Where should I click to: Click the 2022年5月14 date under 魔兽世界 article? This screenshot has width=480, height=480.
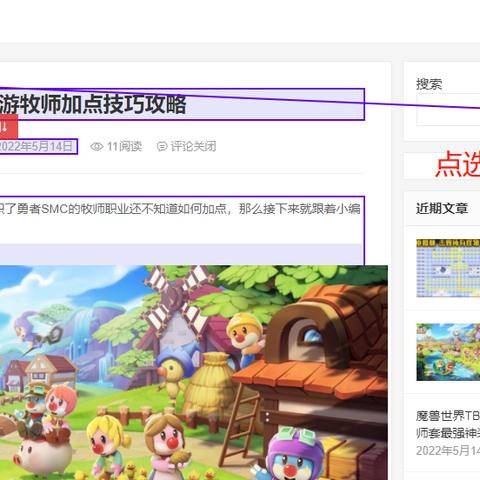coord(448,451)
